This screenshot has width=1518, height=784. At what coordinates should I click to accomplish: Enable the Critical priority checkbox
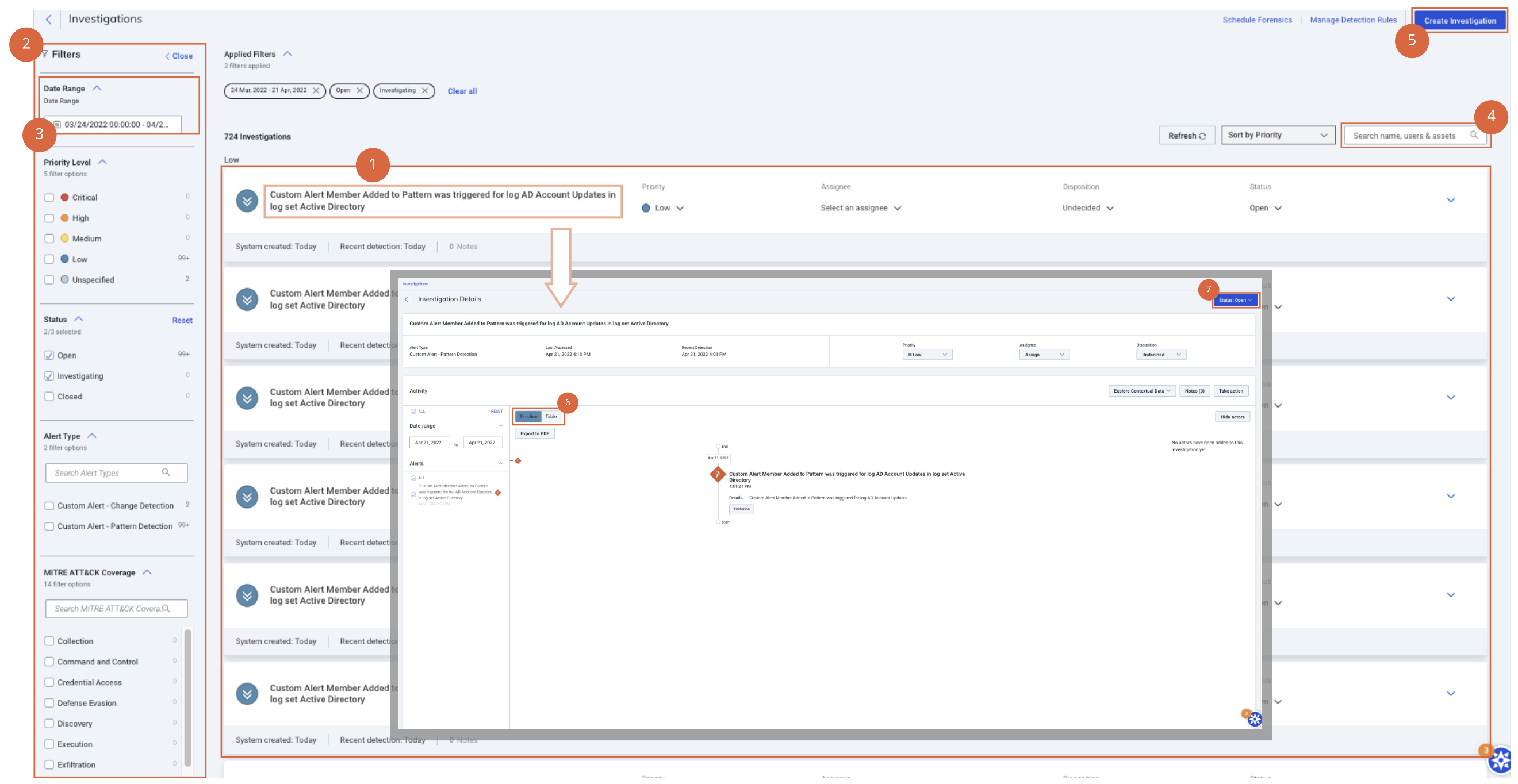click(x=49, y=198)
